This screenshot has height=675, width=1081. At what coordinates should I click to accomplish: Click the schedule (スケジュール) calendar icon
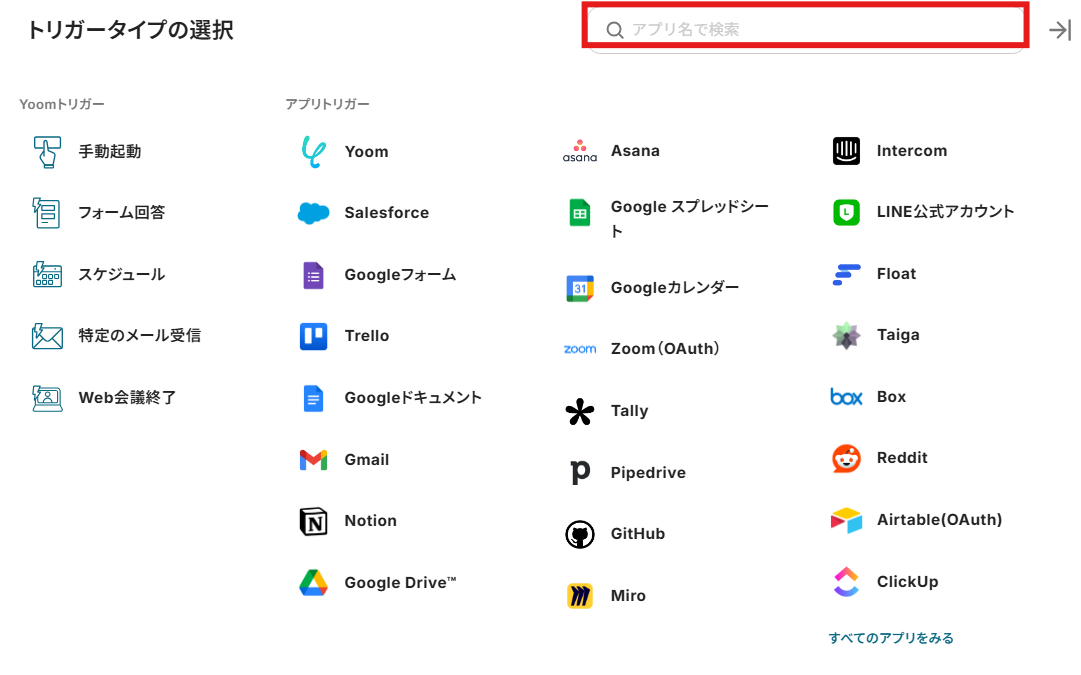[47, 274]
